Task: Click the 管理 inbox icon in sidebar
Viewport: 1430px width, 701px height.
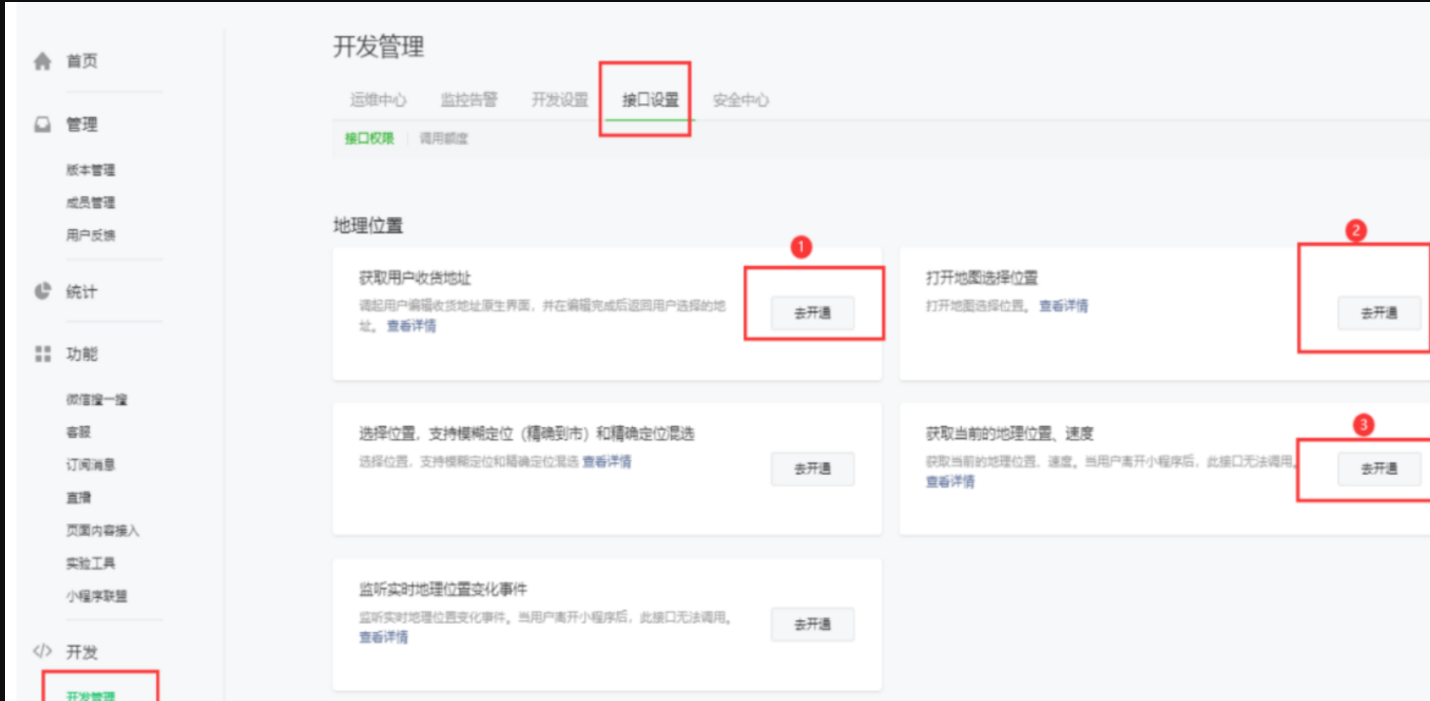Action: point(42,125)
